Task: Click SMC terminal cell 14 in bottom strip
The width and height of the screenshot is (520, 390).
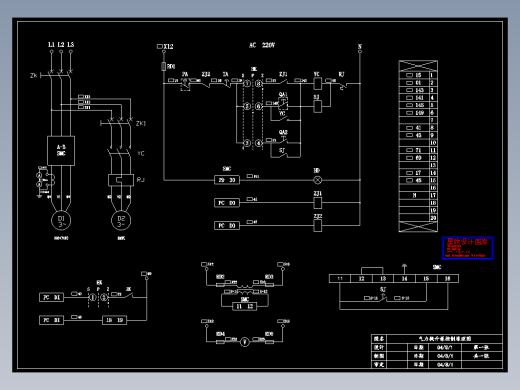Action: 404,279
